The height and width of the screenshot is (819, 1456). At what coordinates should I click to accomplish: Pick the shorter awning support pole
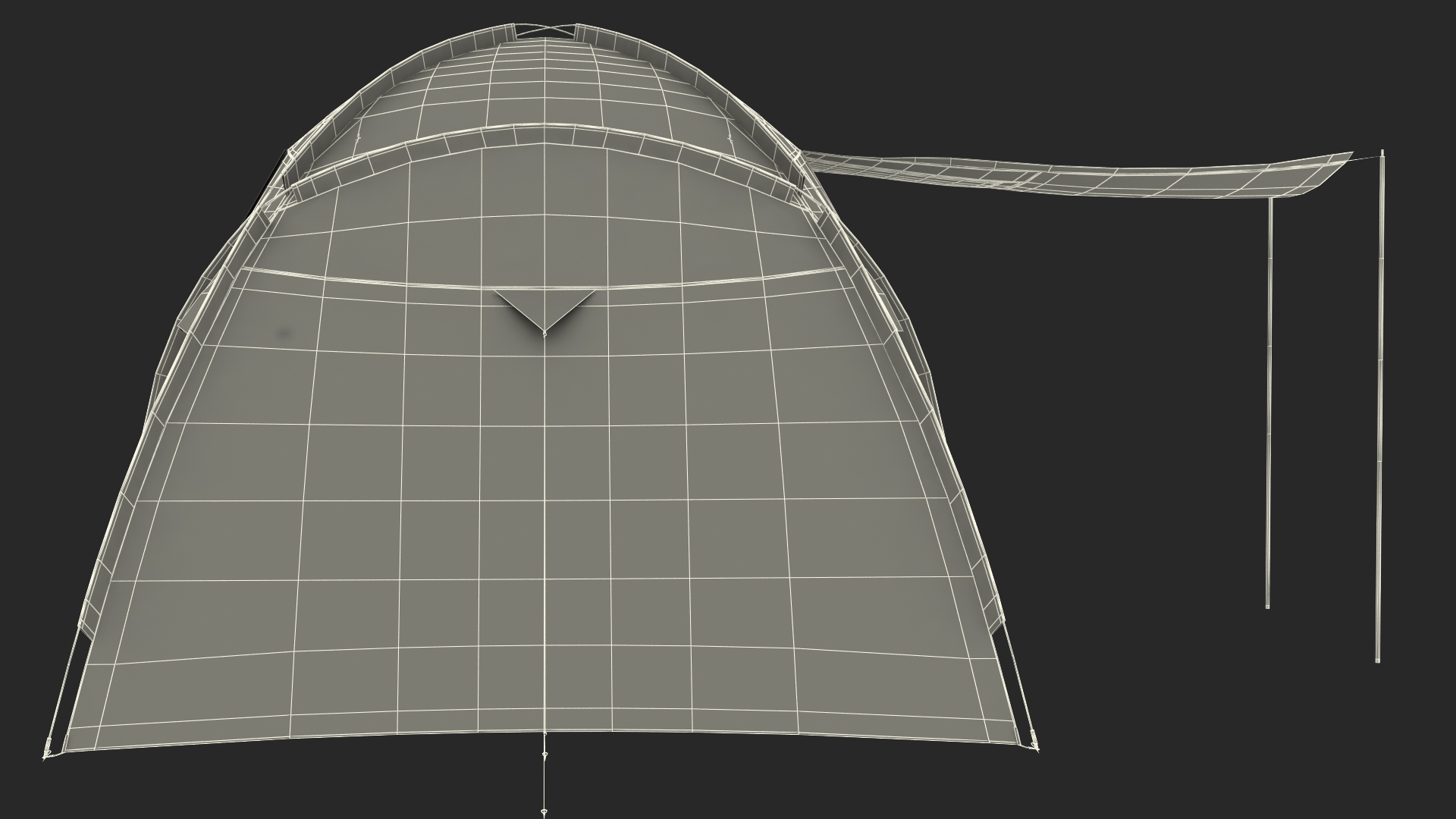1268,402
